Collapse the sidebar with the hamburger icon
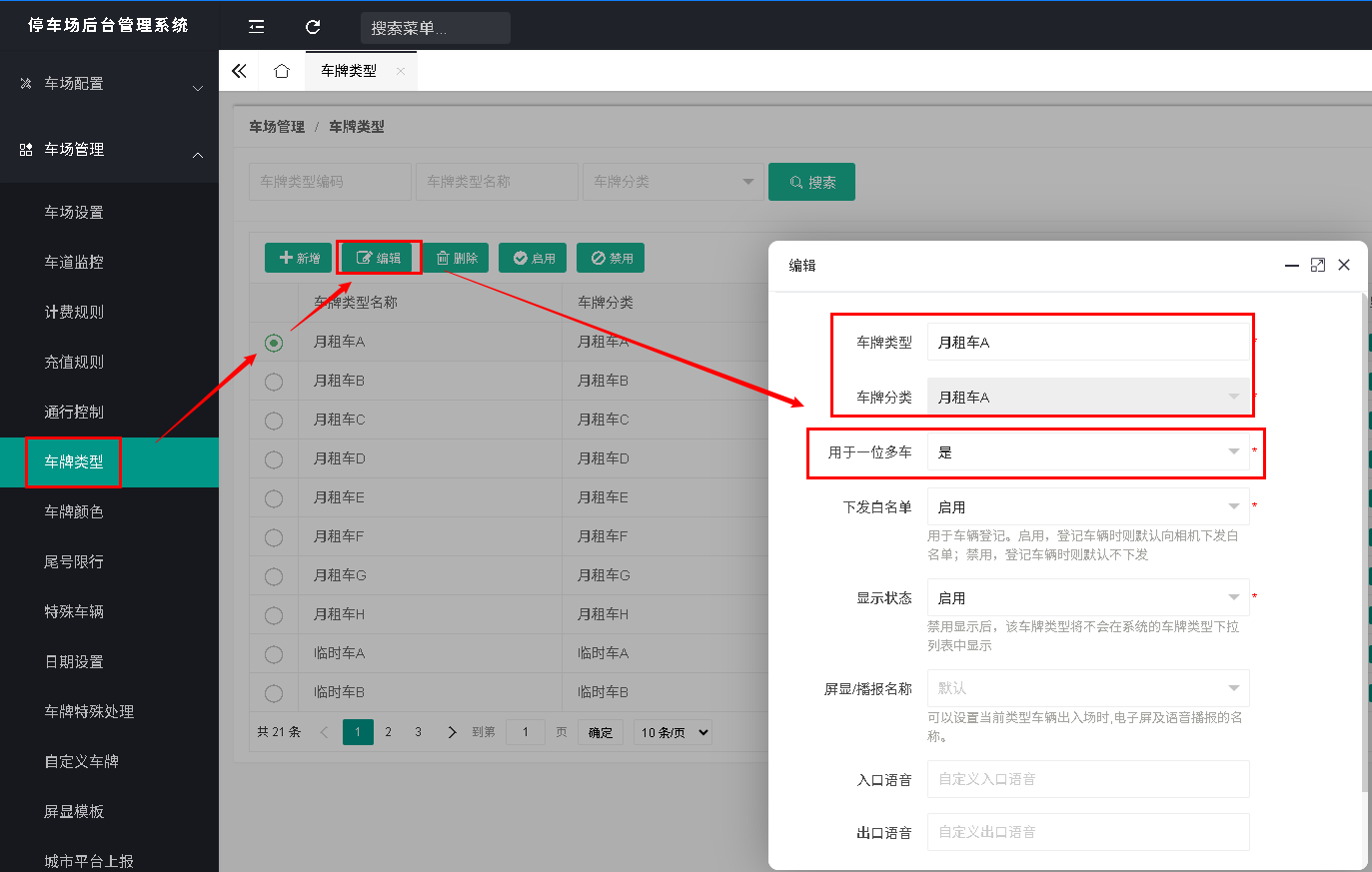This screenshot has width=1372, height=872. 257,27
